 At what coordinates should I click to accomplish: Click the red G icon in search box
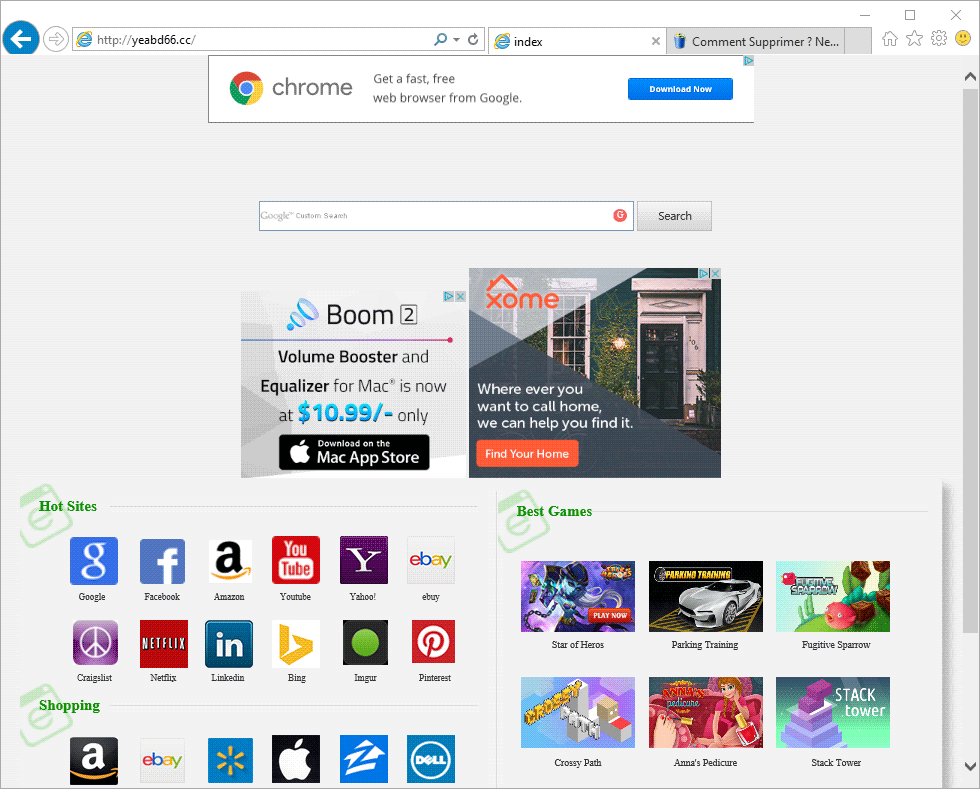tap(620, 215)
